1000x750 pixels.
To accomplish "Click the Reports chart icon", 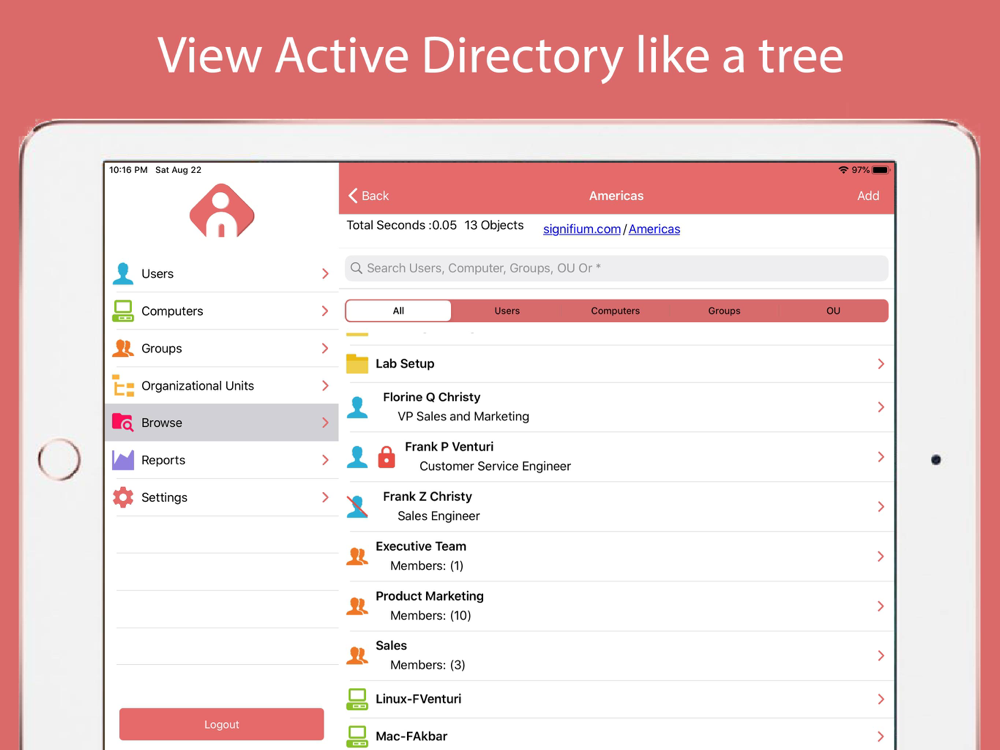I will [x=123, y=460].
